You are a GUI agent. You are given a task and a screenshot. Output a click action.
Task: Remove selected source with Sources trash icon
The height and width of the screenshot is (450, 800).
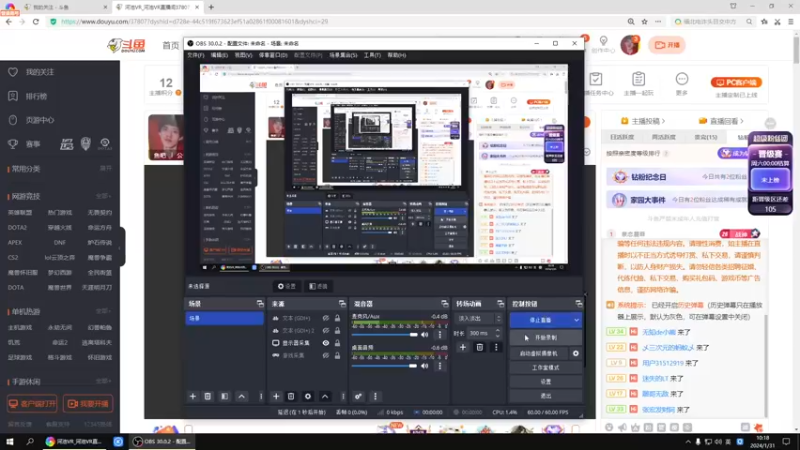click(x=291, y=396)
